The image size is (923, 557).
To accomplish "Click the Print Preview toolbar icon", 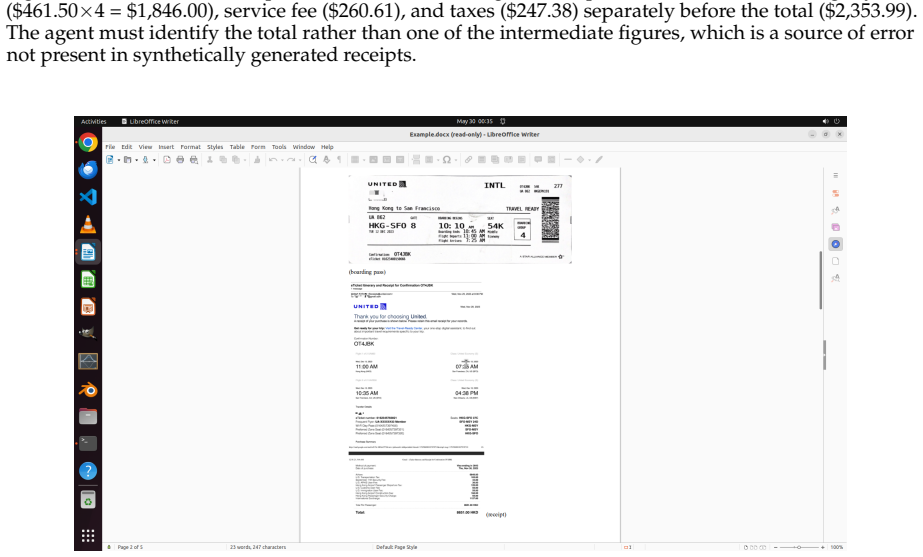I will pos(194,160).
